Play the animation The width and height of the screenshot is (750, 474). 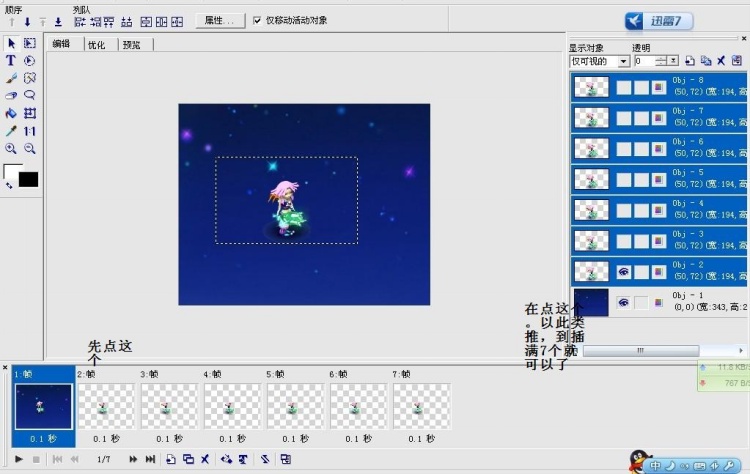19,459
